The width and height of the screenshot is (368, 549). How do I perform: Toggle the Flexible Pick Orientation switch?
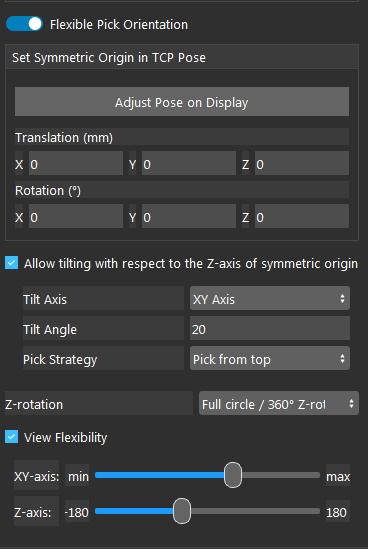tap(24, 24)
